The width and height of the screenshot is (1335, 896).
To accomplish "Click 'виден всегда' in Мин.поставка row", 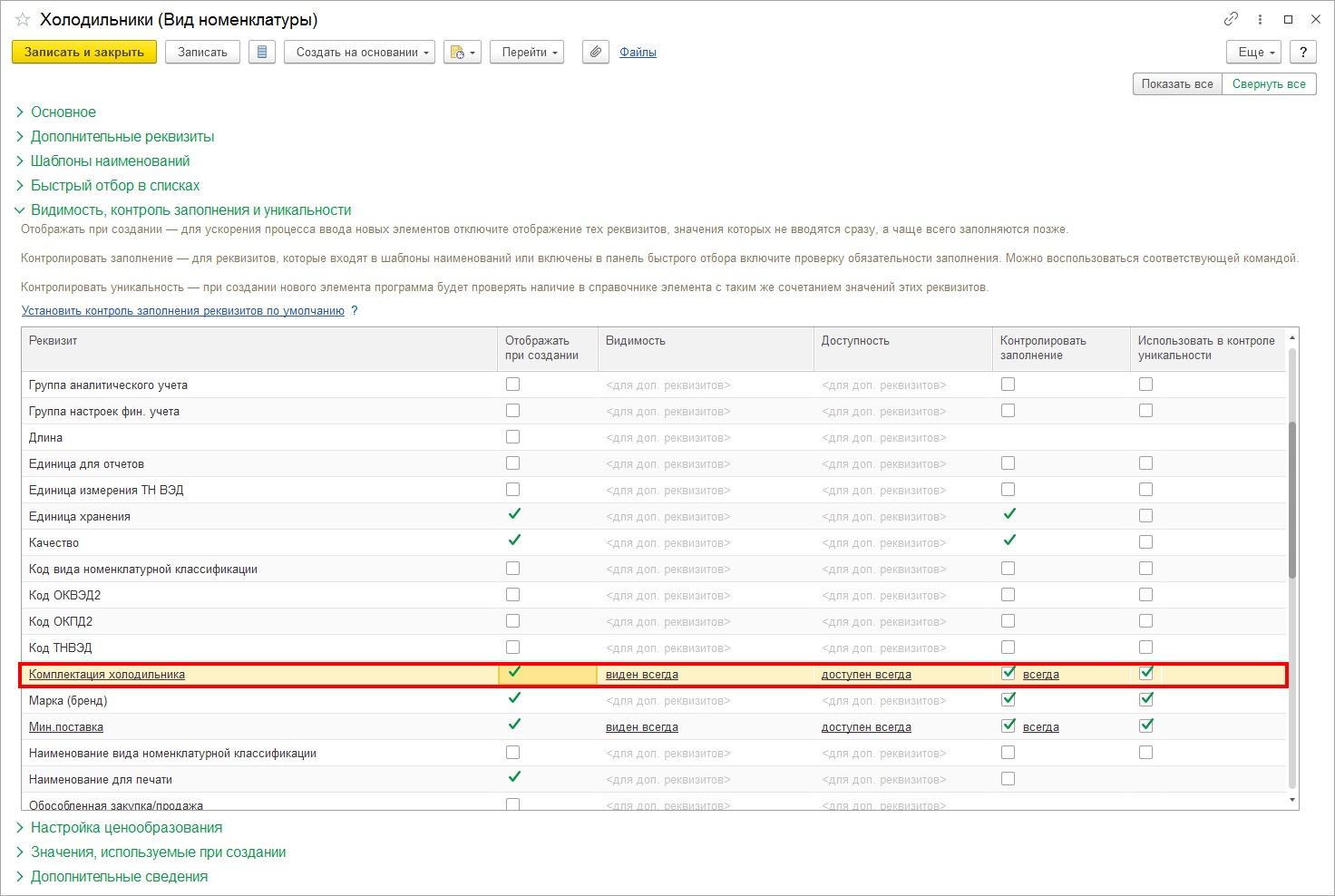I will tap(641, 727).
